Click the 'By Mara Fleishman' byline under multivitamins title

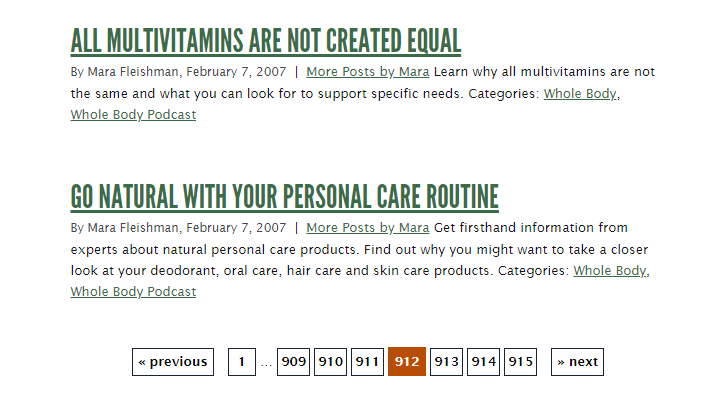[x=125, y=72]
